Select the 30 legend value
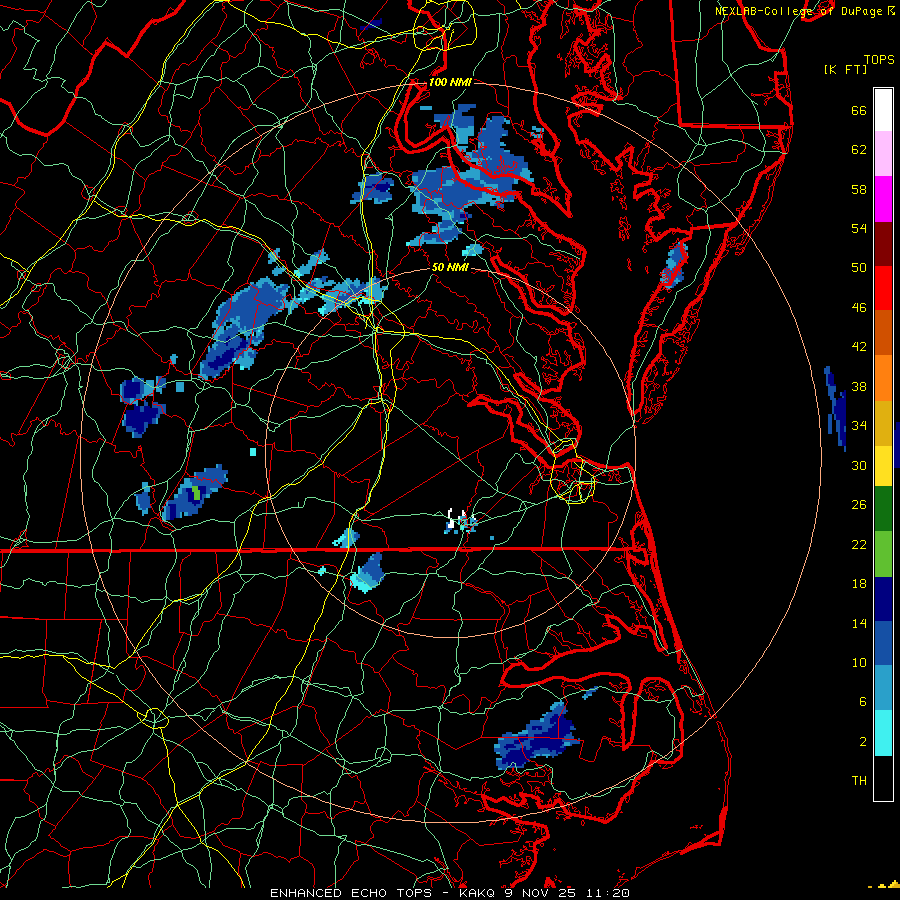The image size is (900, 900). tap(859, 465)
